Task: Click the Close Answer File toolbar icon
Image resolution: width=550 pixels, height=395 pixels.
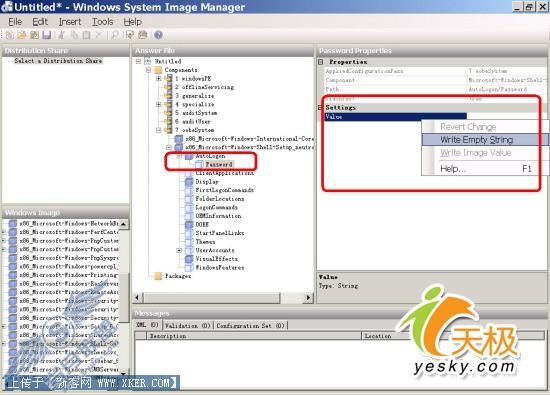Action: tap(34, 35)
